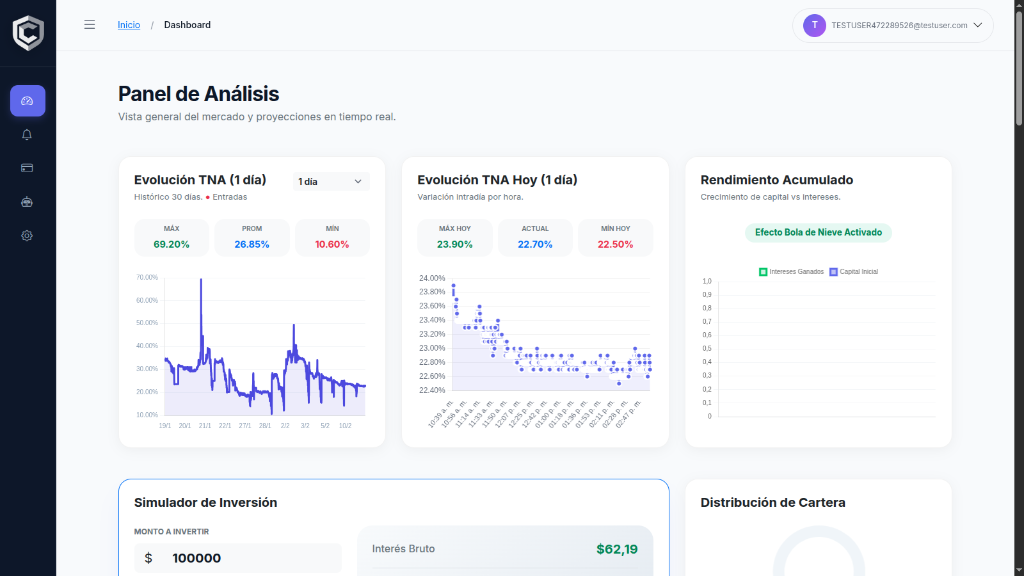
Task: Select the credit card icon in sidebar
Action: (x=27, y=168)
